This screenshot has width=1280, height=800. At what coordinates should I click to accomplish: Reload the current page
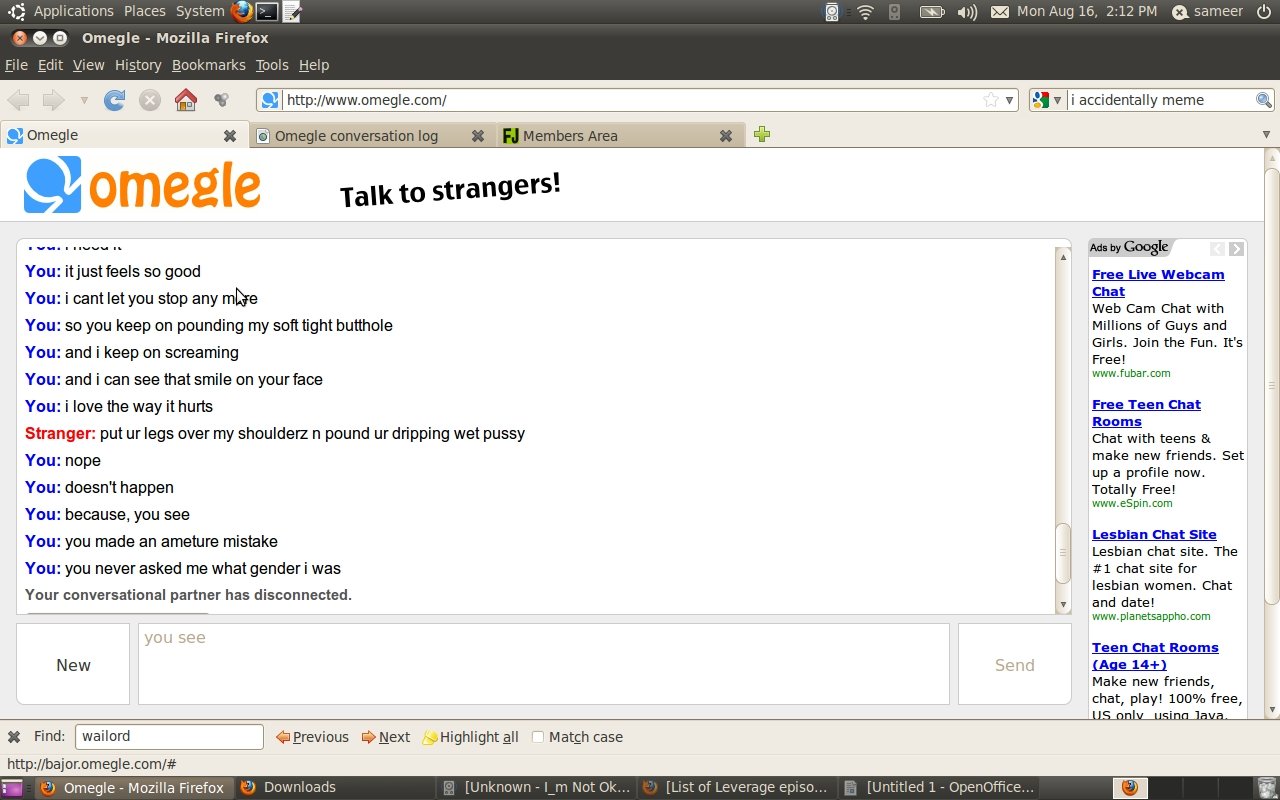click(x=115, y=100)
